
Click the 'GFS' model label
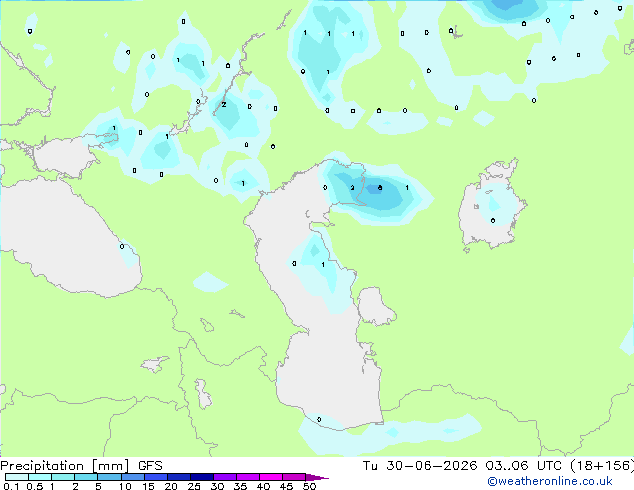(150, 466)
